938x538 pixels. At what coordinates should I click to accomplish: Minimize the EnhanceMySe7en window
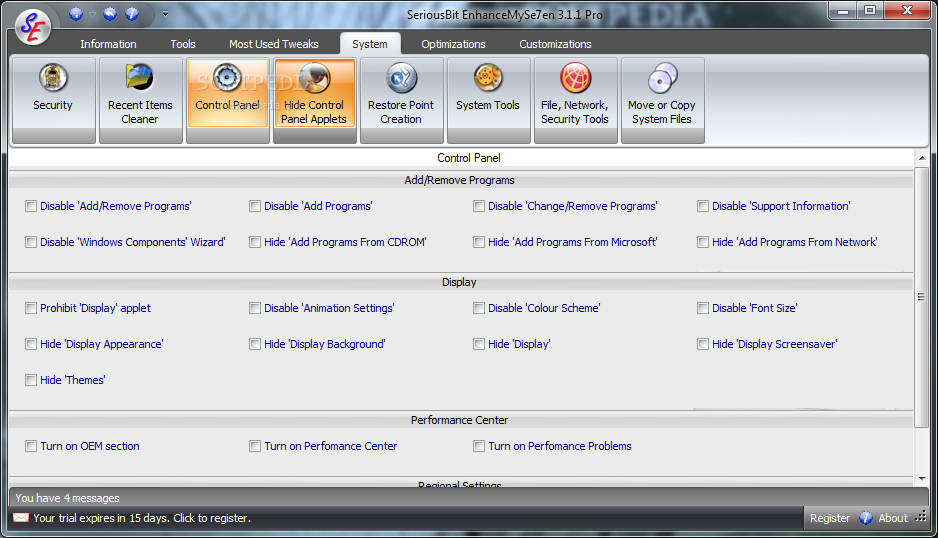(843, 11)
